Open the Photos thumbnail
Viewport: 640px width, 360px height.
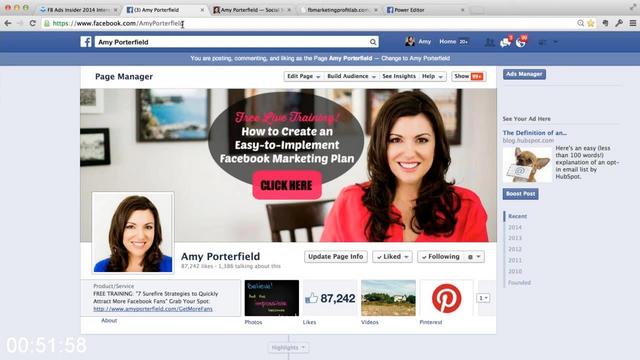[x=271, y=298]
